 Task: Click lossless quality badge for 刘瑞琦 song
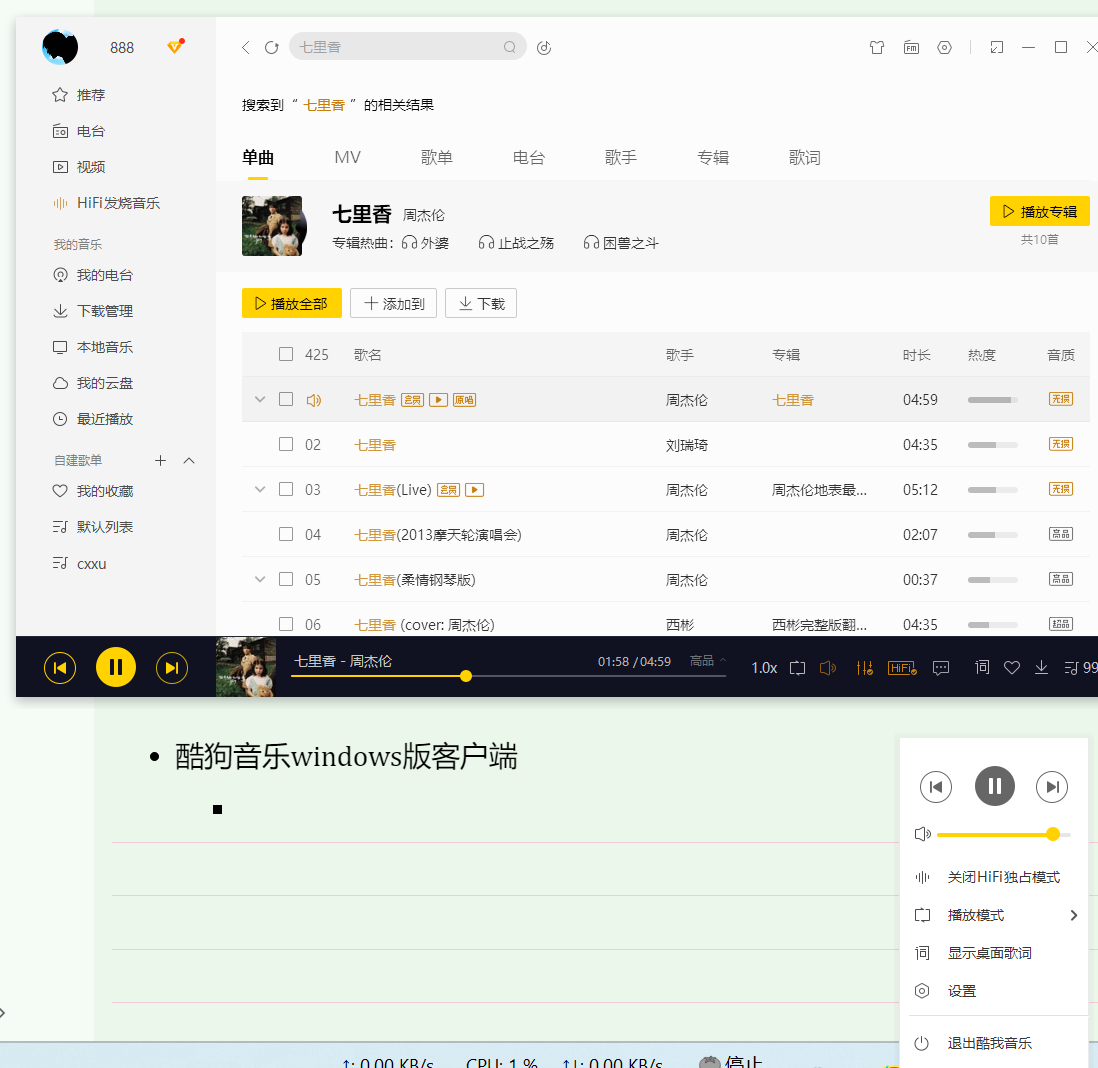pos(1061,444)
